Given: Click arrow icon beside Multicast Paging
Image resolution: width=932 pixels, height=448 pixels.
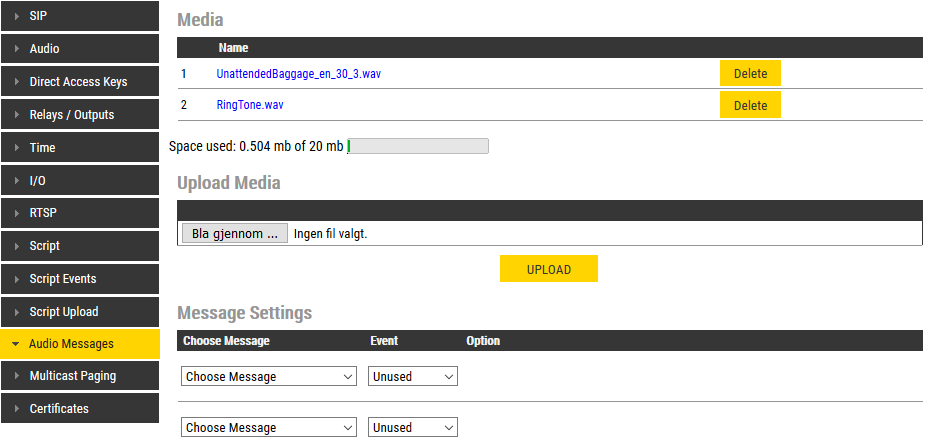Looking at the screenshot, I should [x=16, y=376].
